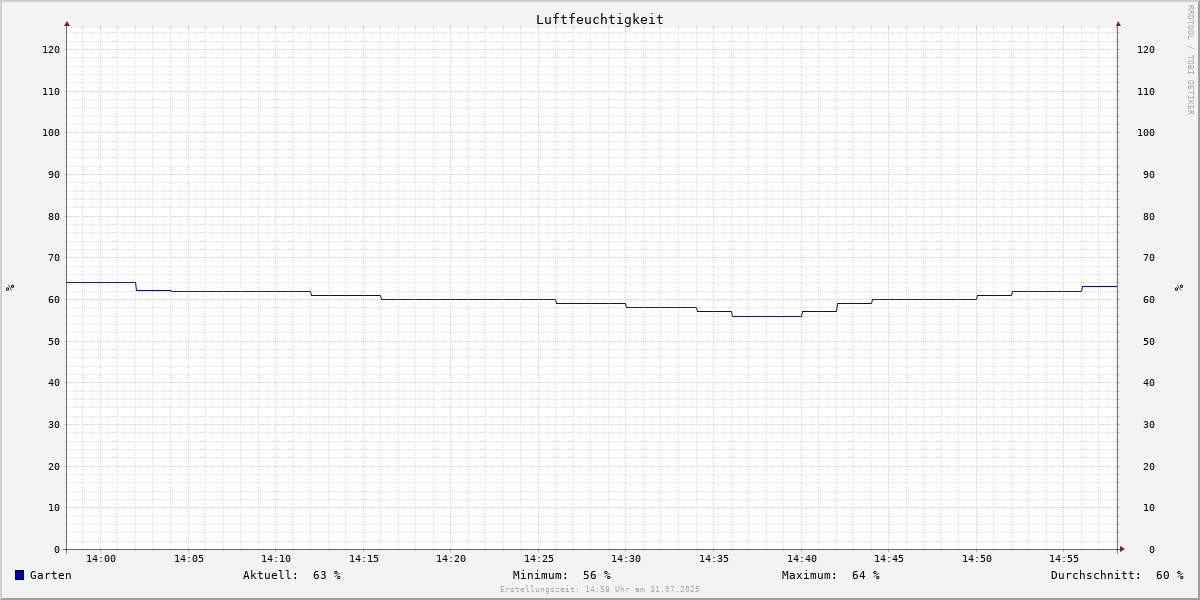The image size is (1200, 600).
Task: Select the Durchschnitt: 60 % value
Action: [1117, 575]
